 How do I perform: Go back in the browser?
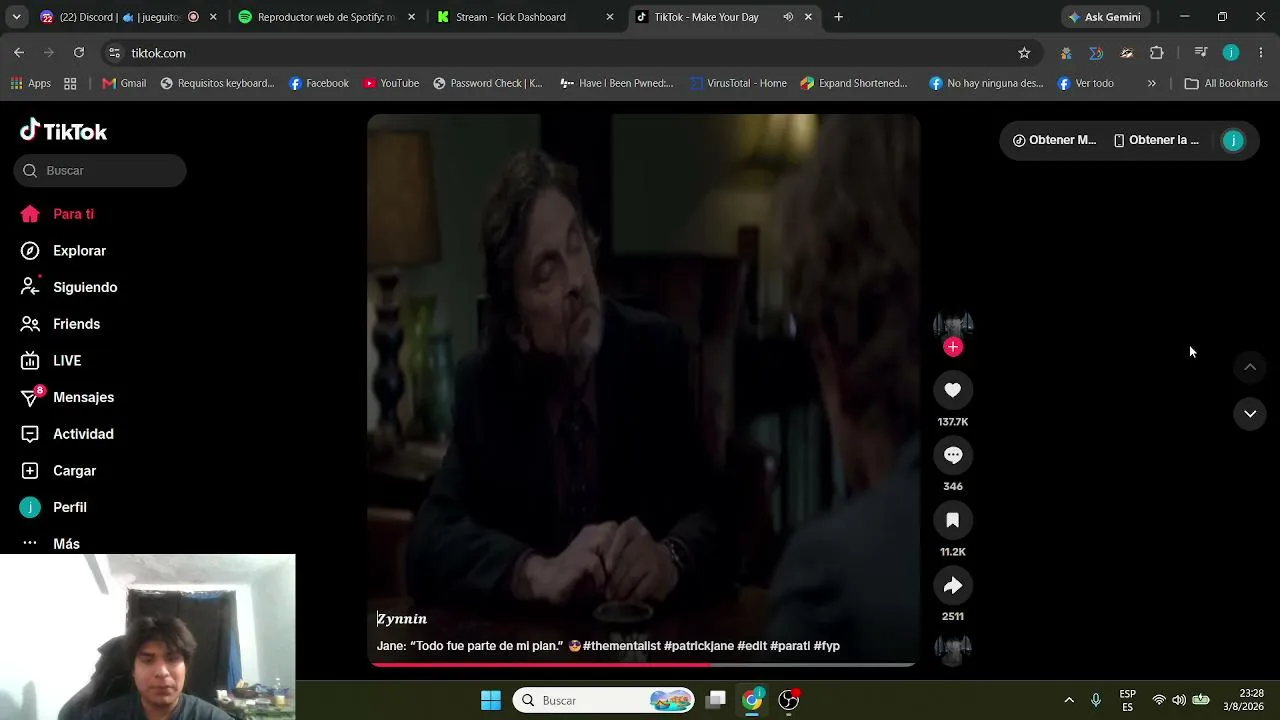(x=19, y=53)
